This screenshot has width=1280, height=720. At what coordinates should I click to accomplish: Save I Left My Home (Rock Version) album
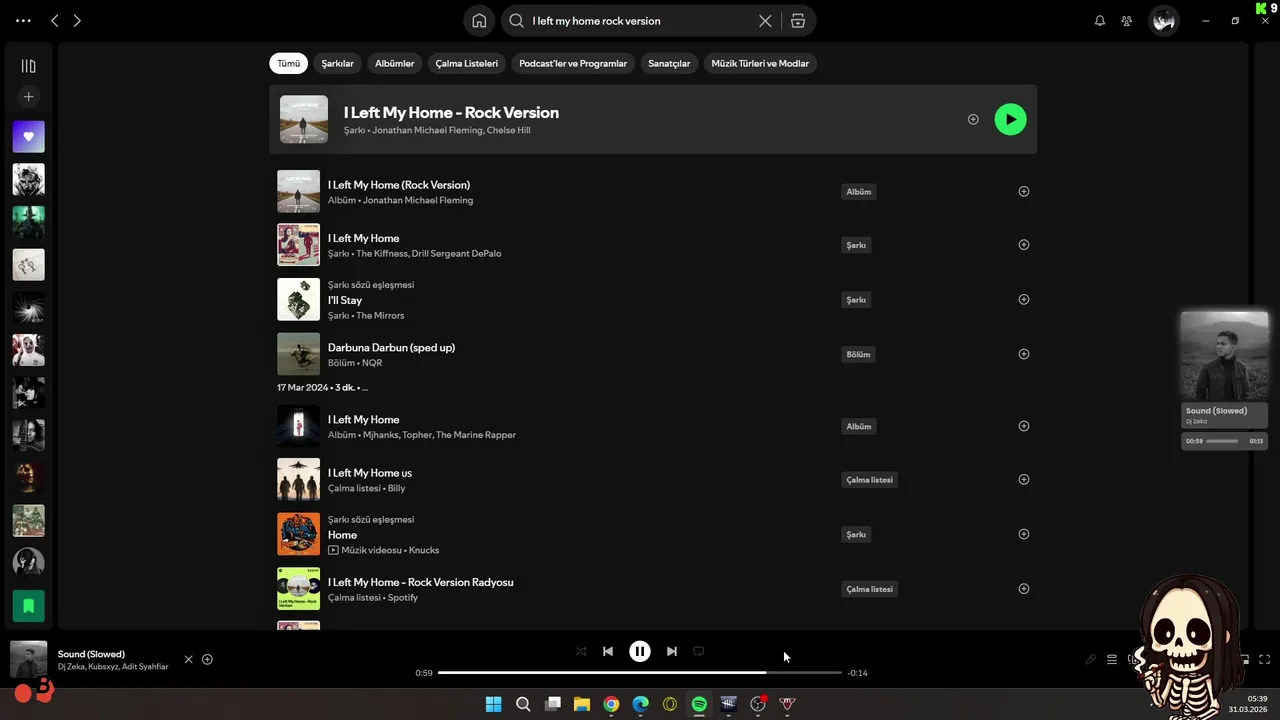[1023, 191]
